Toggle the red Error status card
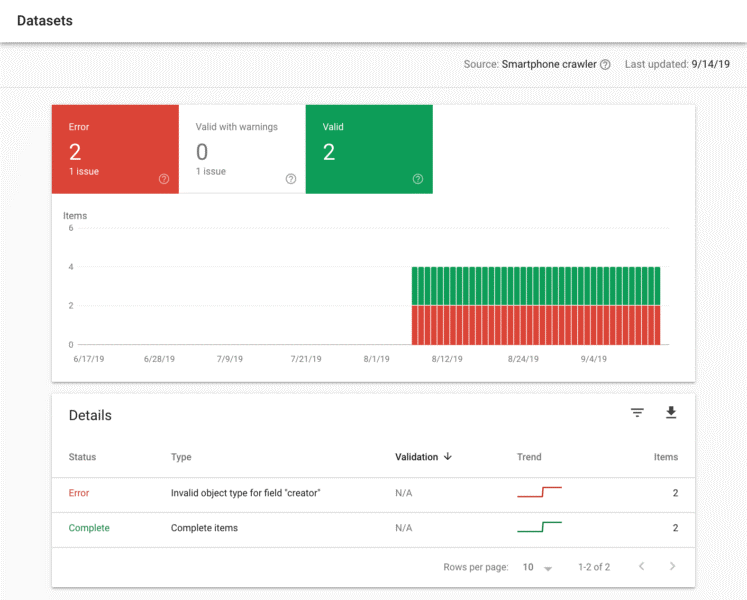The height and width of the screenshot is (600, 747). pos(115,148)
